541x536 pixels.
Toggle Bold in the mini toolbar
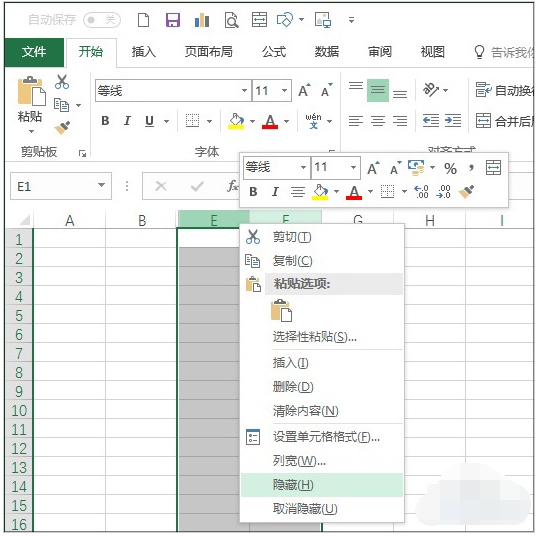253,191
